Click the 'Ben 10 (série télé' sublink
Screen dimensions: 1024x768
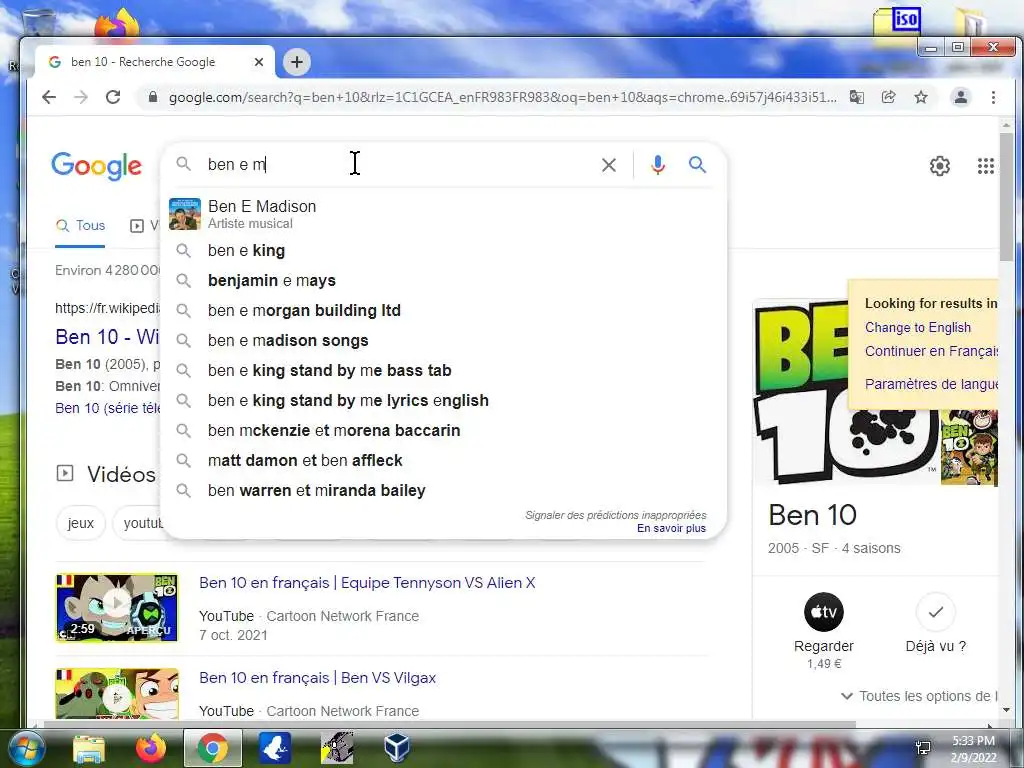(x=108, y=408)
